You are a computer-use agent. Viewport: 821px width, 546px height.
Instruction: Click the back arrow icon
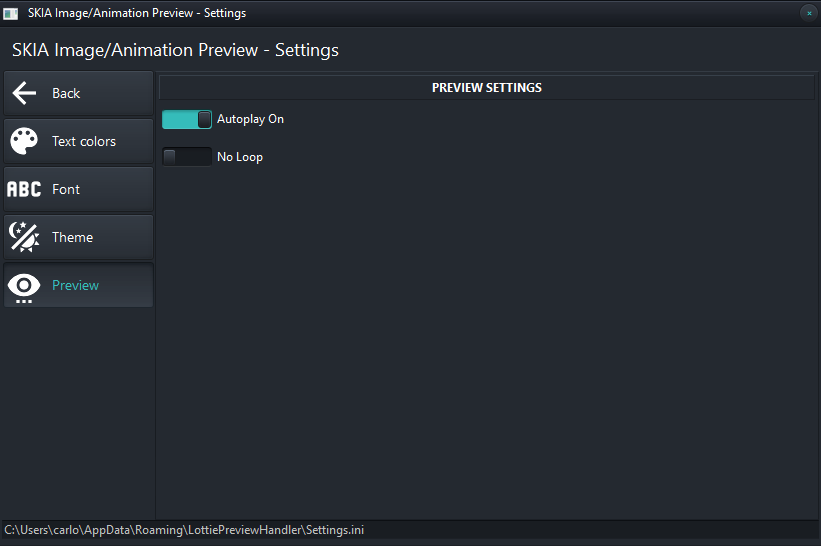click(24, 93)
